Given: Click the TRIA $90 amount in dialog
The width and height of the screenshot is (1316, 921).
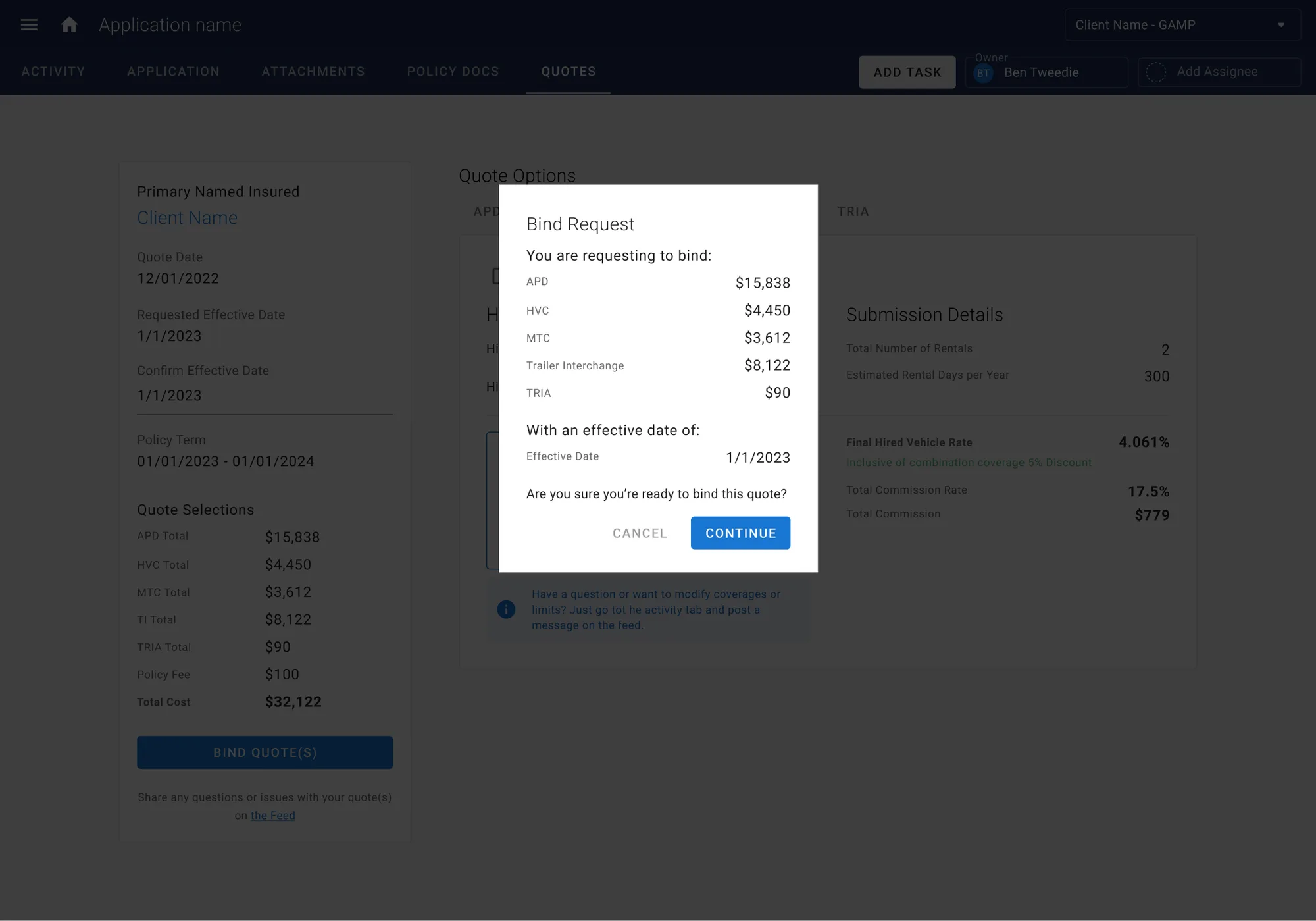Looking at the screenshot, I should 777,393.
